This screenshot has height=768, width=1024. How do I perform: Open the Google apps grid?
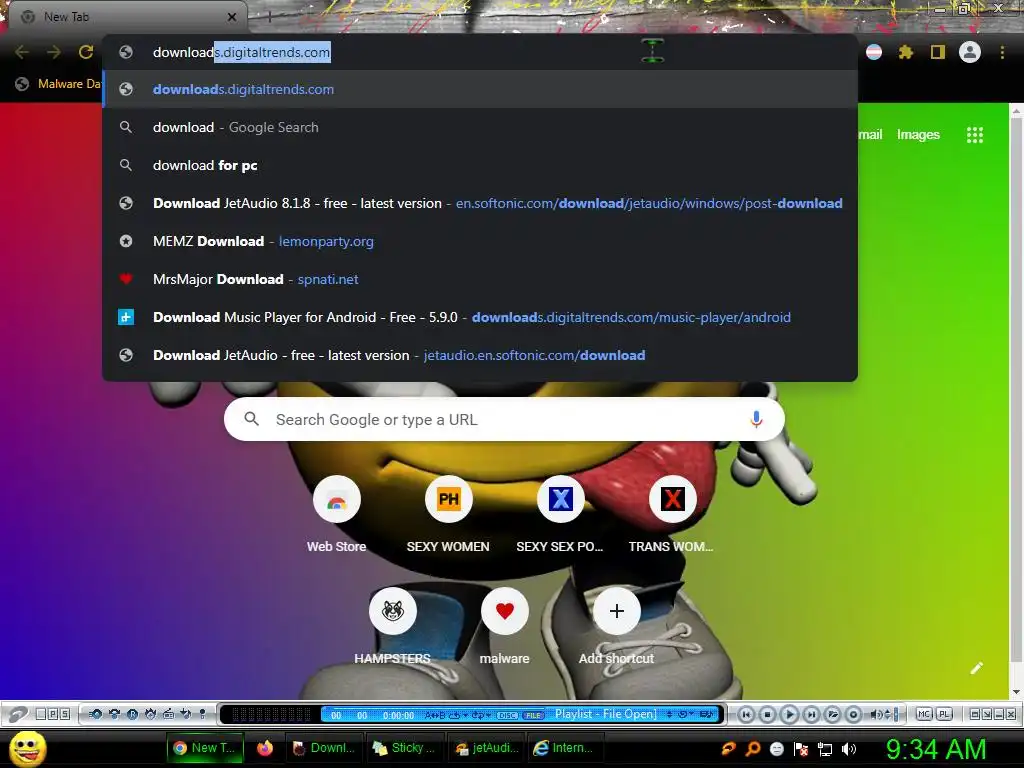974,135
